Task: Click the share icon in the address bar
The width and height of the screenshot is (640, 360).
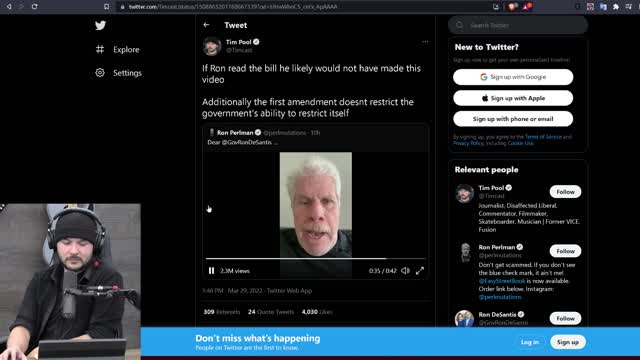Action: pos(496,7)
